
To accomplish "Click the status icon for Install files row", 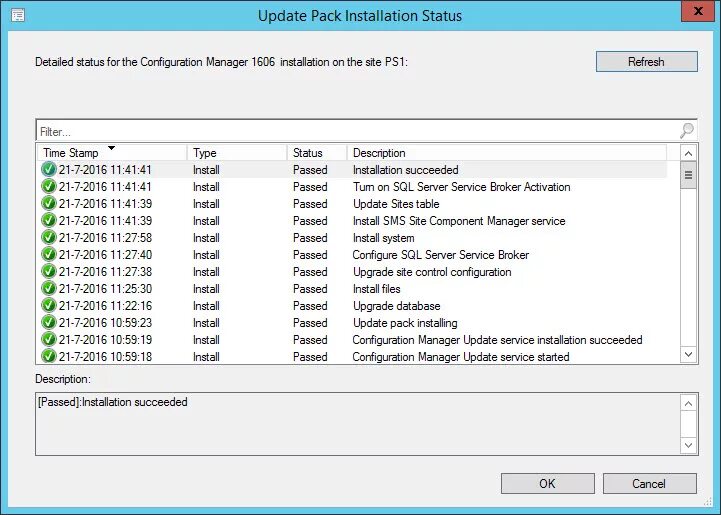I will coord(48,289).
